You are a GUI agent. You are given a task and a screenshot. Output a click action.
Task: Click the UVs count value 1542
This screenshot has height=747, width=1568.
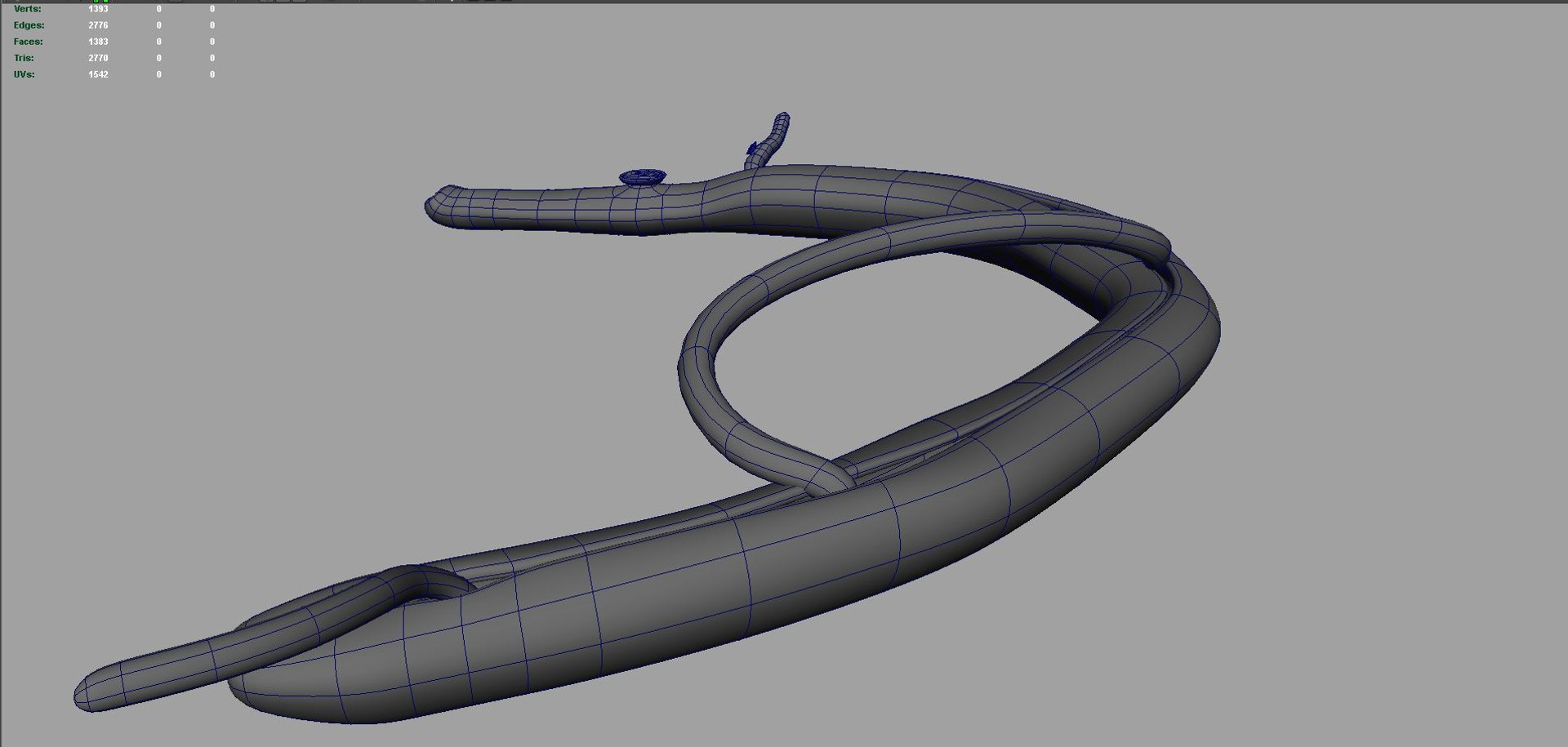[98, 74]
